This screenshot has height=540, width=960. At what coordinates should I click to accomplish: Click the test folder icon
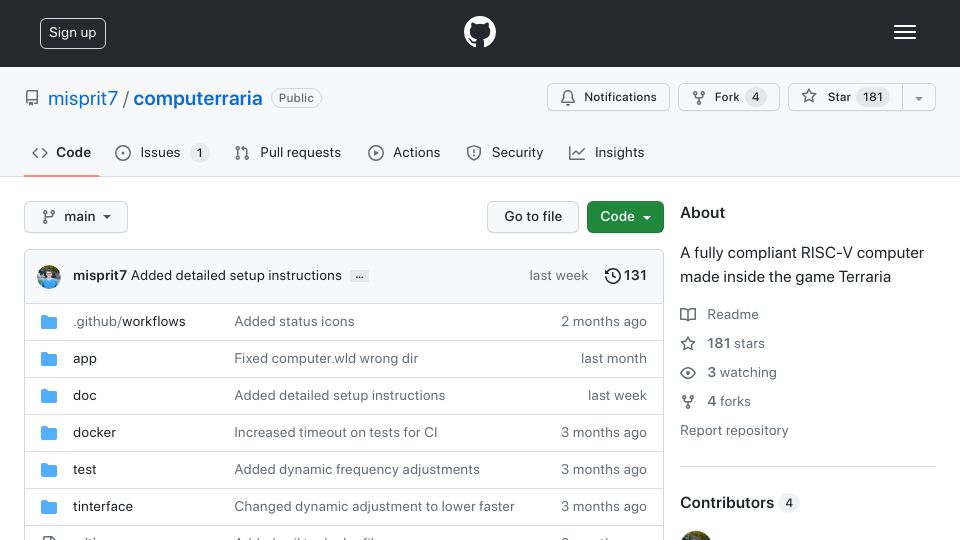click(49, 470)
